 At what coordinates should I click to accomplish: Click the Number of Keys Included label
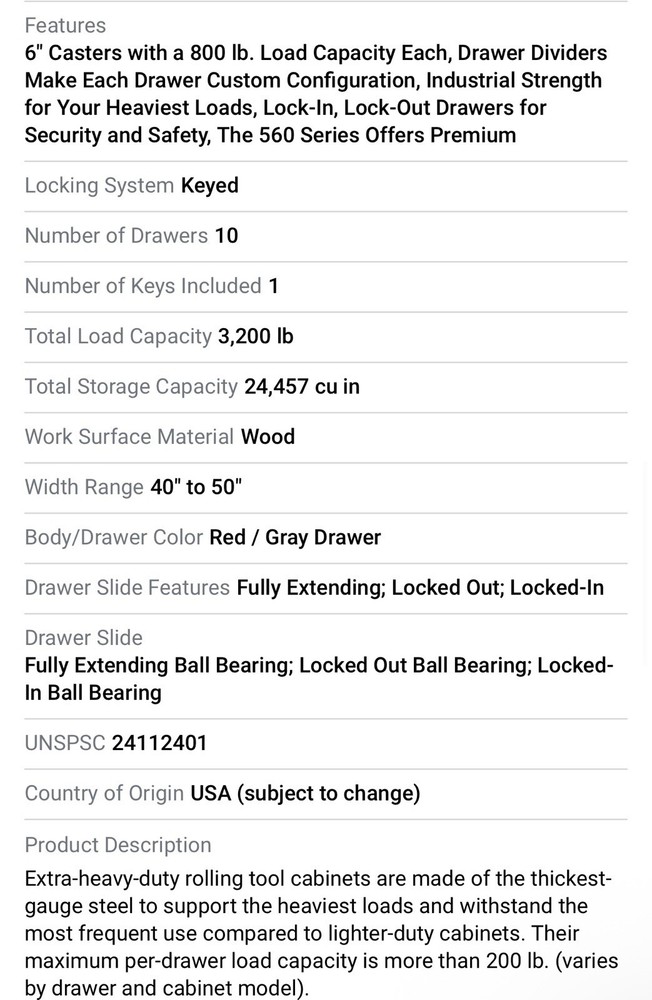click(x=143, y=286)
